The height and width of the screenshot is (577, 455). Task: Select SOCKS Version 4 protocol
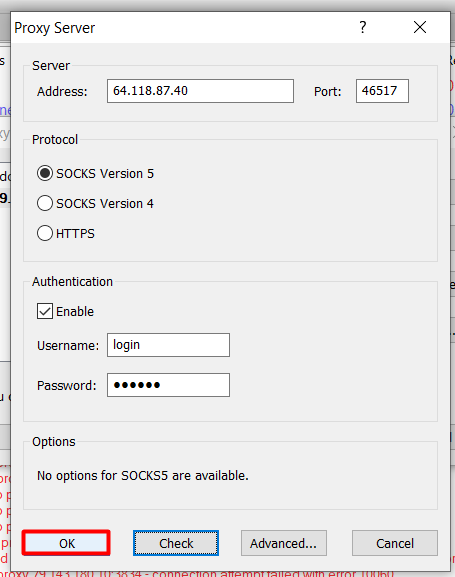click(x=95, y=203)
